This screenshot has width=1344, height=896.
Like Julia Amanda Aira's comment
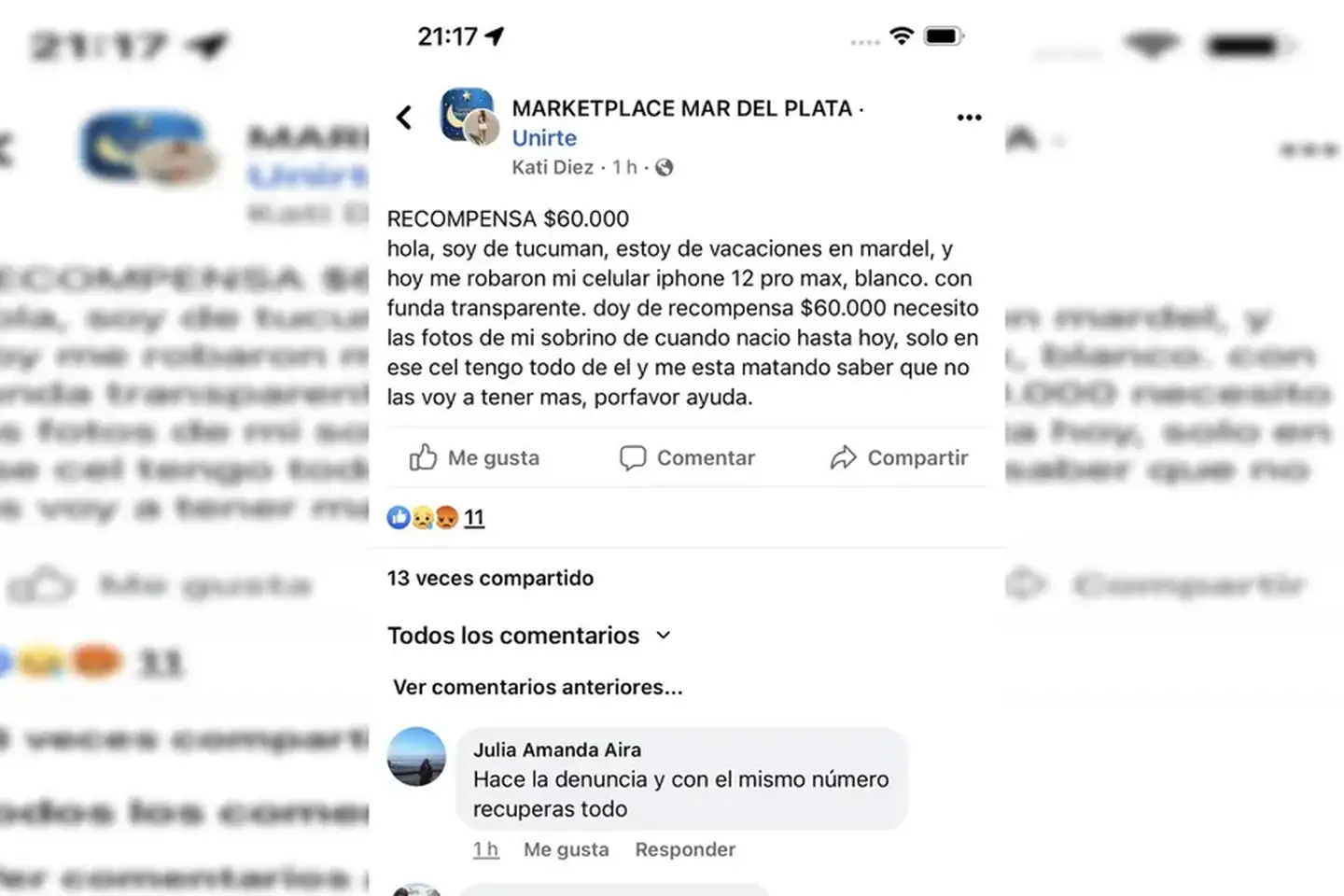tap(566, 849)
